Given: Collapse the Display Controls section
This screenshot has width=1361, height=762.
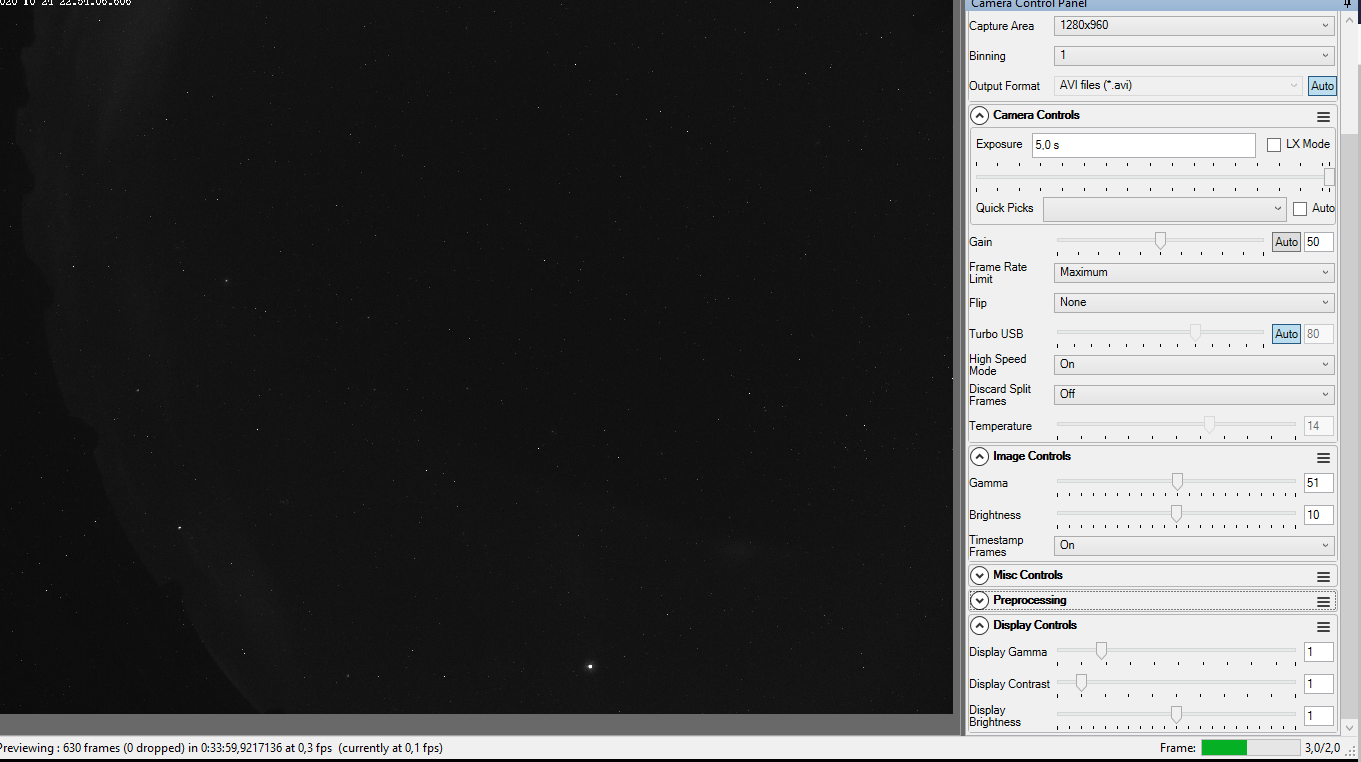Looking at the screenshot, I should coord(980,626).
